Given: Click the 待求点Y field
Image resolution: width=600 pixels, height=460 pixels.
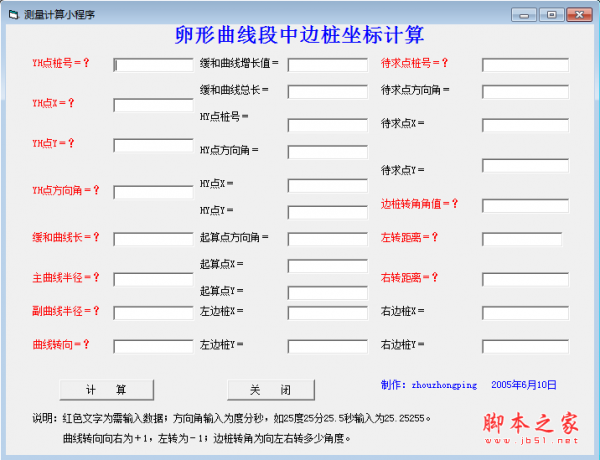Looking at the screenshot, I should (525, 166).
